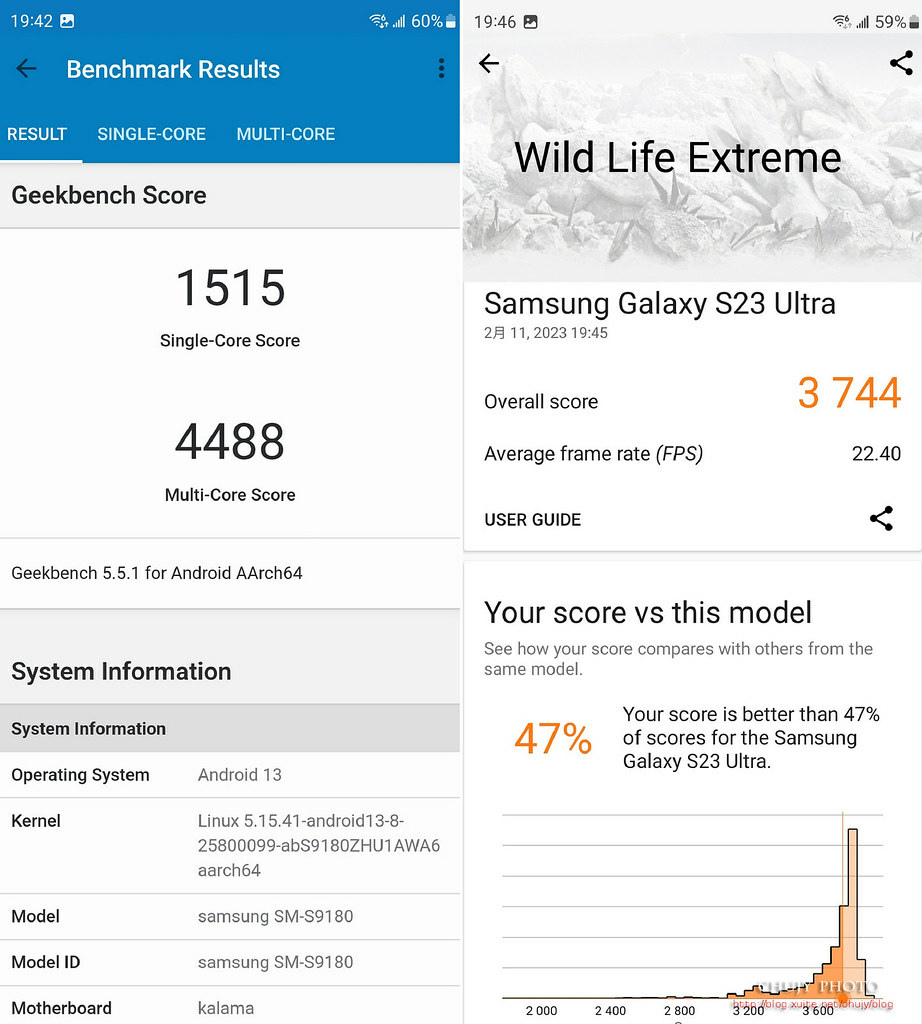This screenshot has height=1024, width=922.
Task: Tap the Overall score value 3 744
Action: pos(849,392)
